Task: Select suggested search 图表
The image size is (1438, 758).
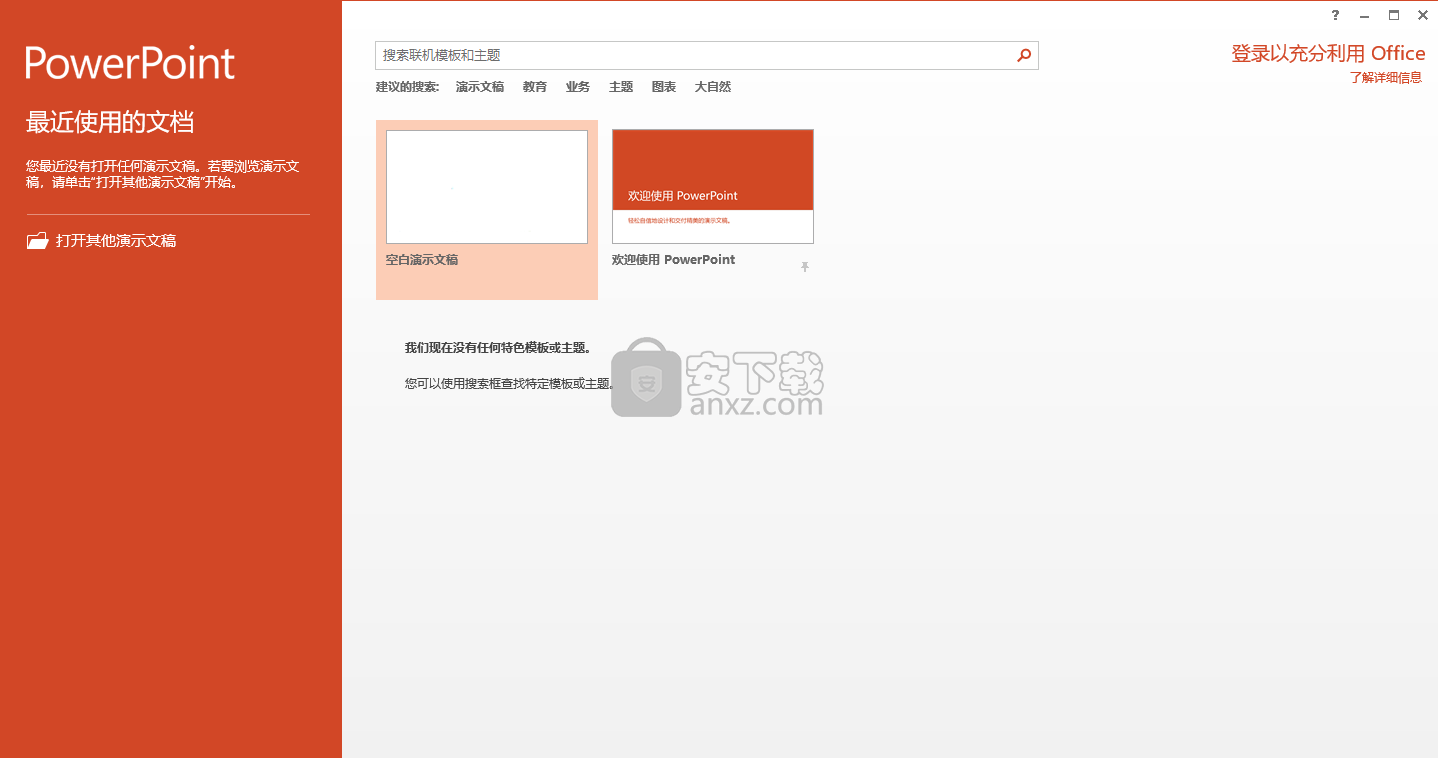Action: pyautogui.click(x=664, y=87)
